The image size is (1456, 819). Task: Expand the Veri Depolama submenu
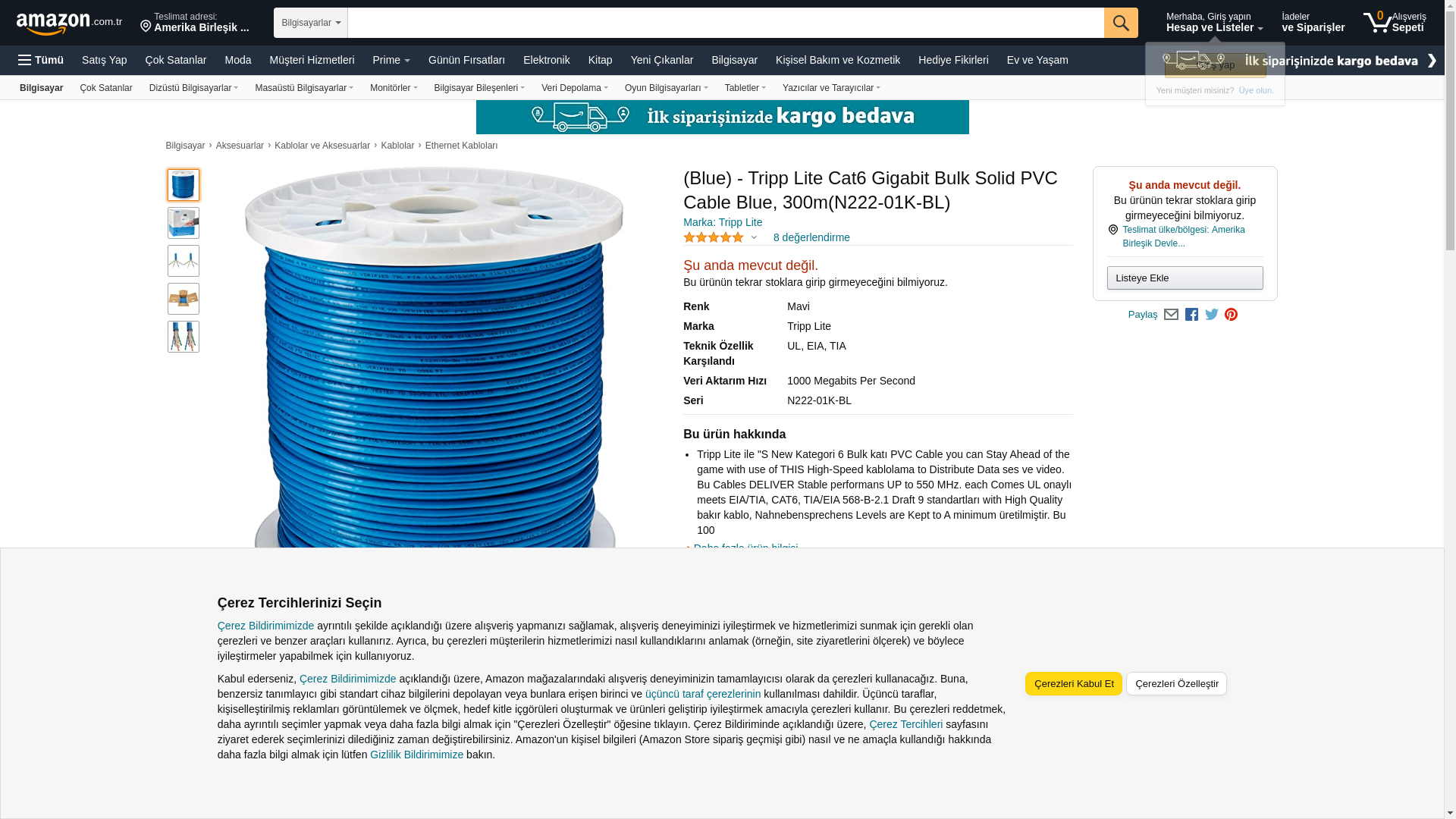574,88
